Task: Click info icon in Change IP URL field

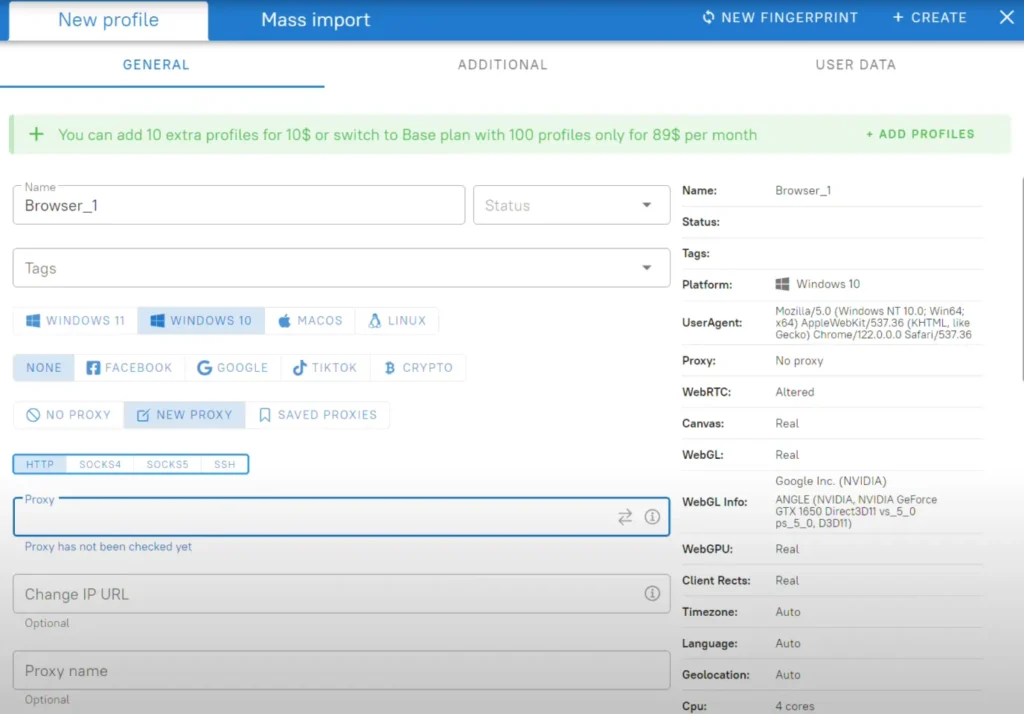Action: coord(652,593)
